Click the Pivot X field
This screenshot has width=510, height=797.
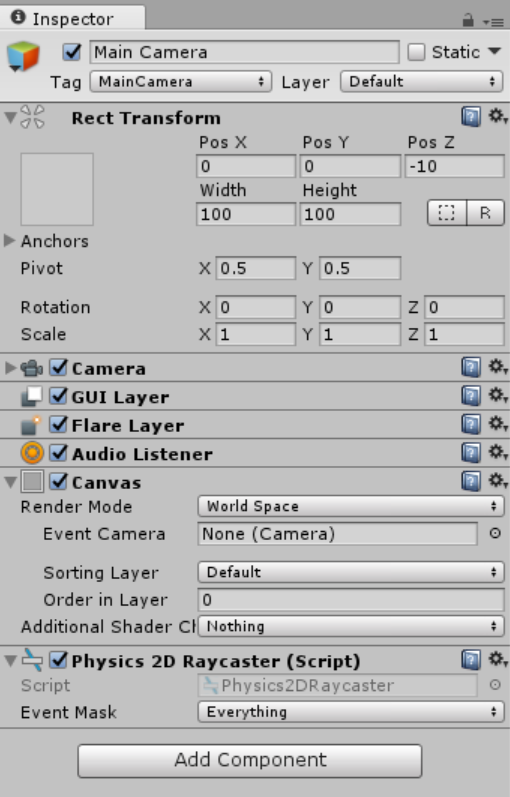256,268
